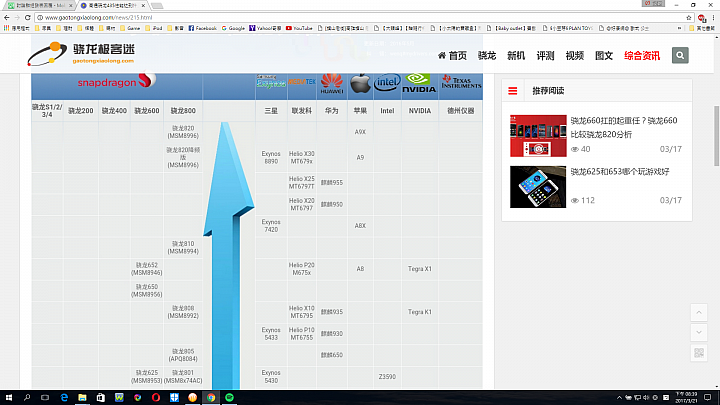Click the Exynos 8890 cell
Image resolution: width=720 pixels, height=405 pixels.
click(x=271, y=158)
